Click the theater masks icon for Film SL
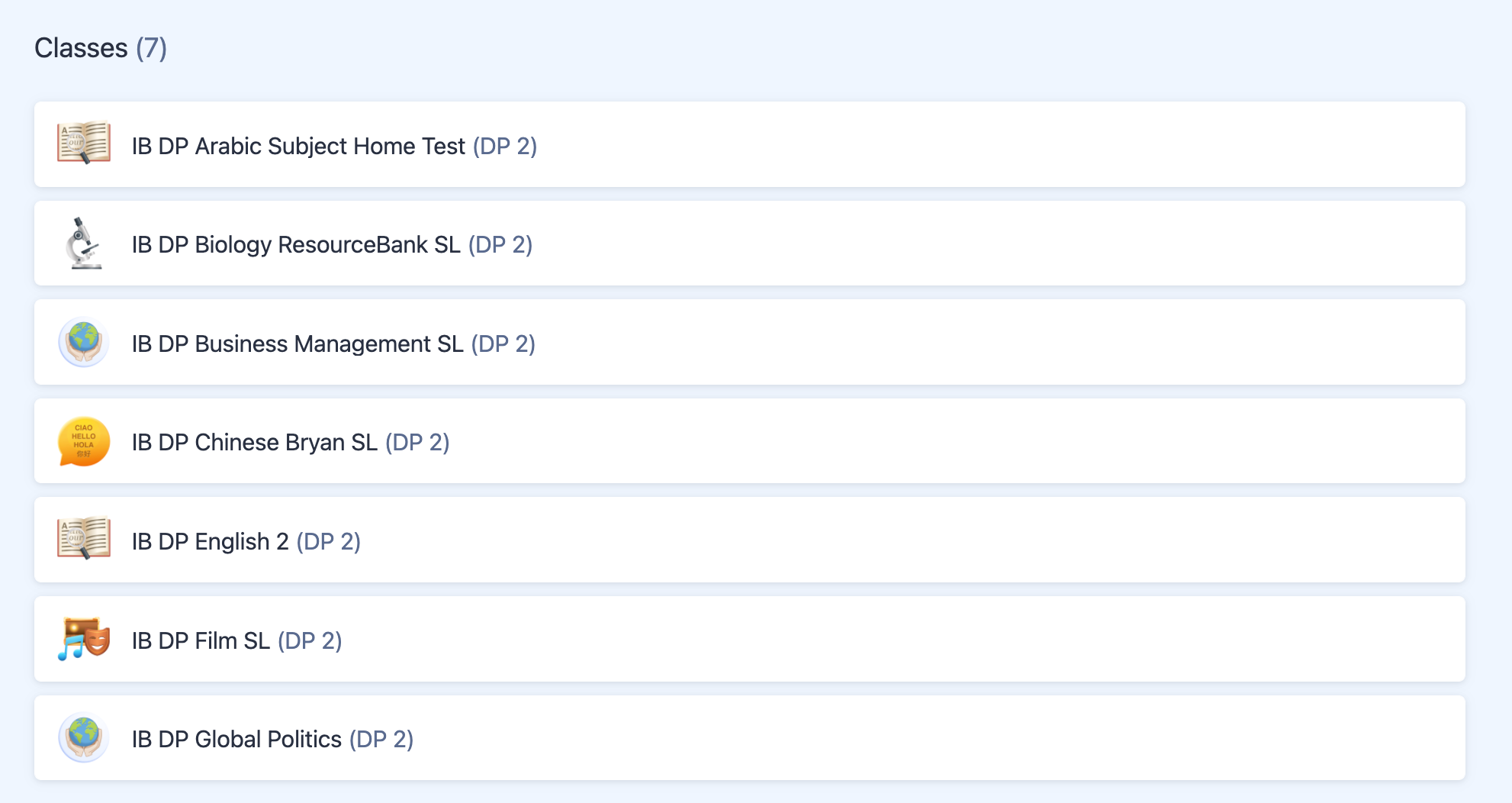 tap(84, 639)
